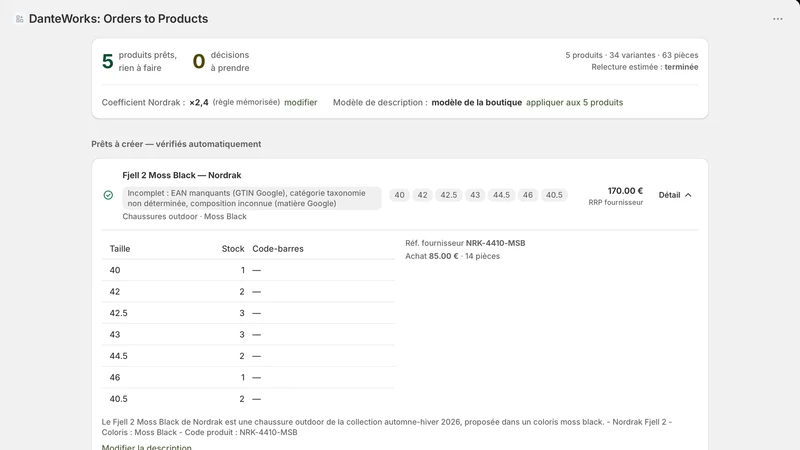This screenshot has height=450, width=800.
Task: Click the Incomplet EAN manquants warning badge
Action: tap(252, 198)
